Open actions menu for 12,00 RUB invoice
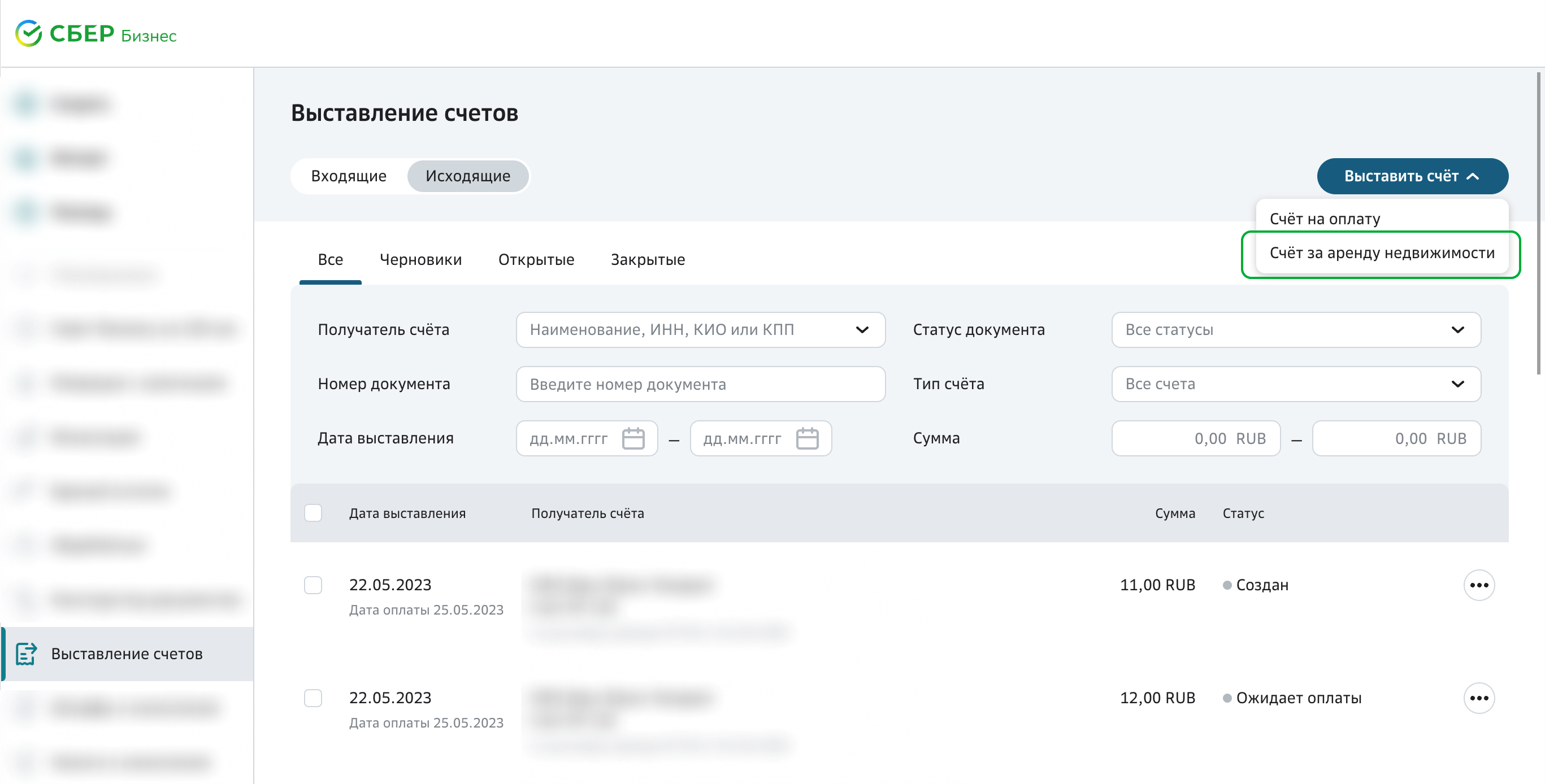Viewport: 1545px width, 784px height. 1478,698
